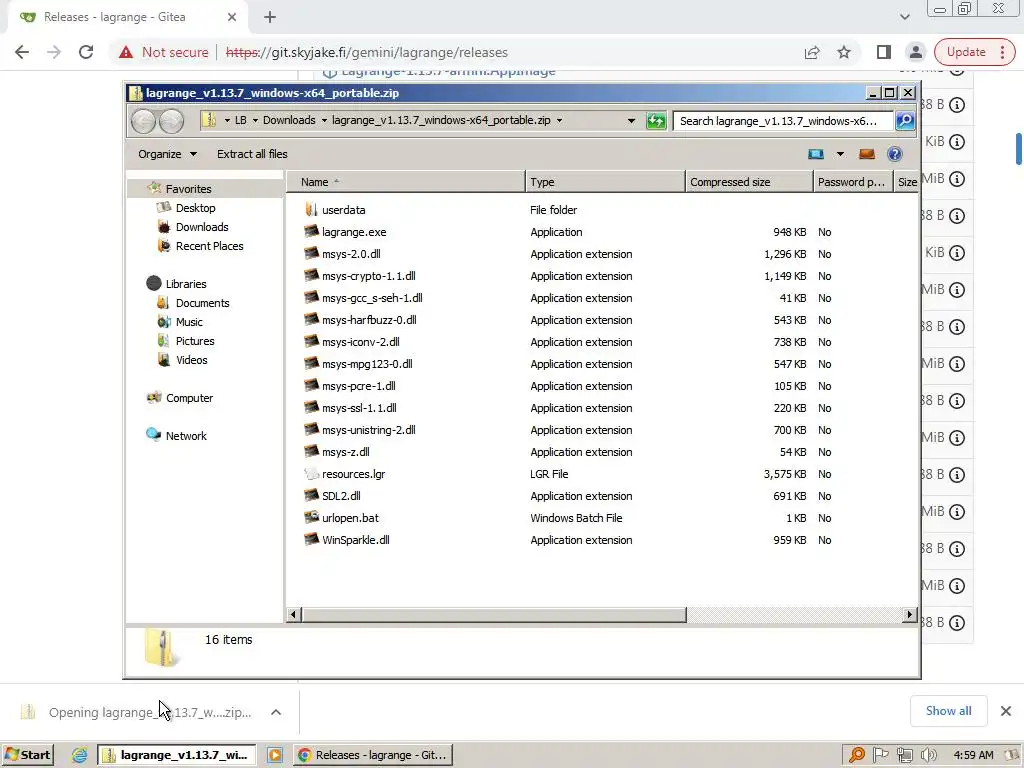Open the Organize dropdown menu

point(167,154)
